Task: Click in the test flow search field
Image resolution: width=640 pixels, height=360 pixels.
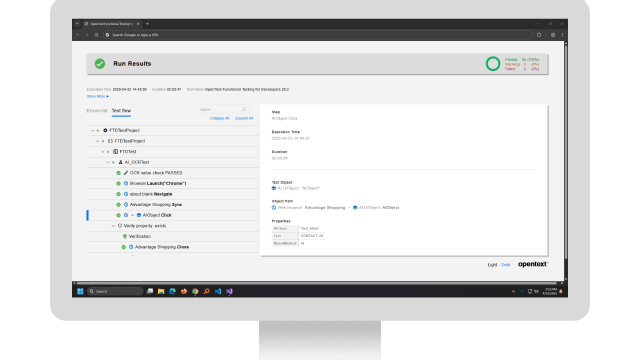Action: 223,109
